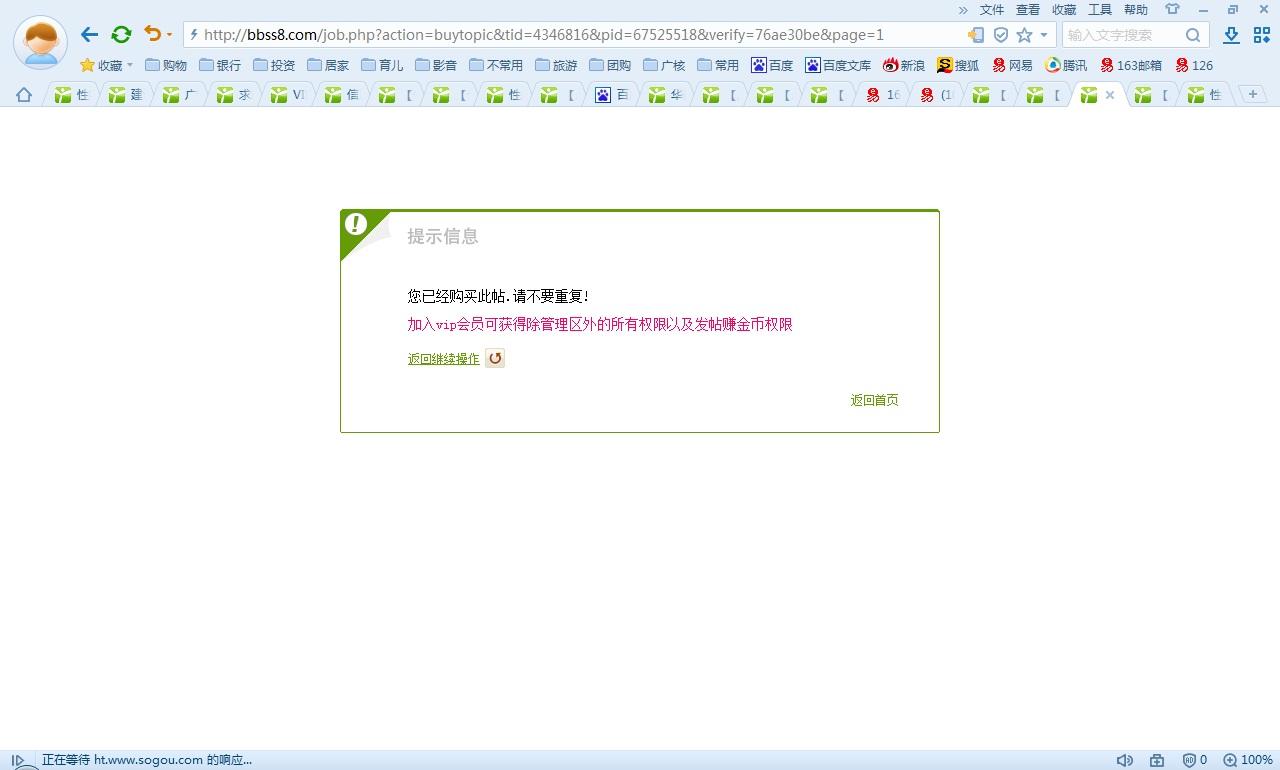Open the 126 bookmark
Viewport: 1280px width, 770px height.
click(1194, 65)
